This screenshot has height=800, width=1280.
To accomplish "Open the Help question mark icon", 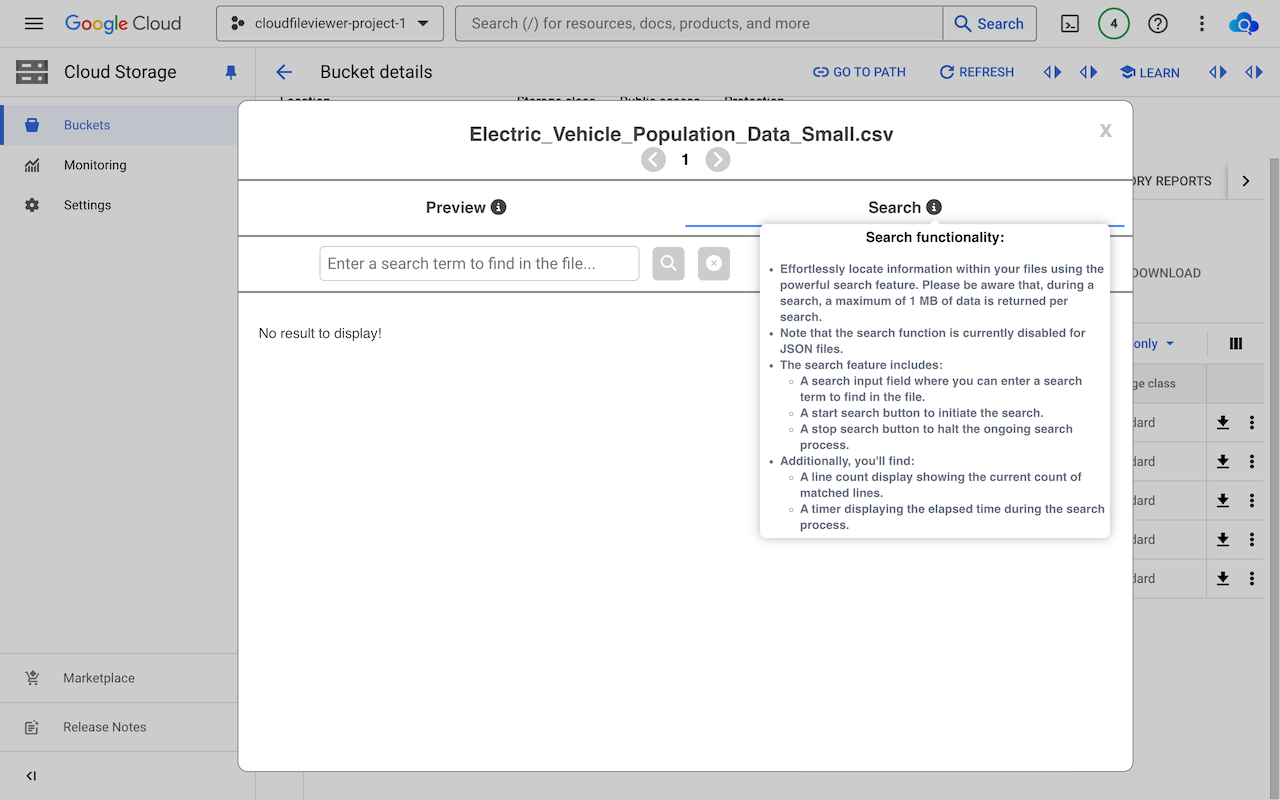I will (1157, 23).
